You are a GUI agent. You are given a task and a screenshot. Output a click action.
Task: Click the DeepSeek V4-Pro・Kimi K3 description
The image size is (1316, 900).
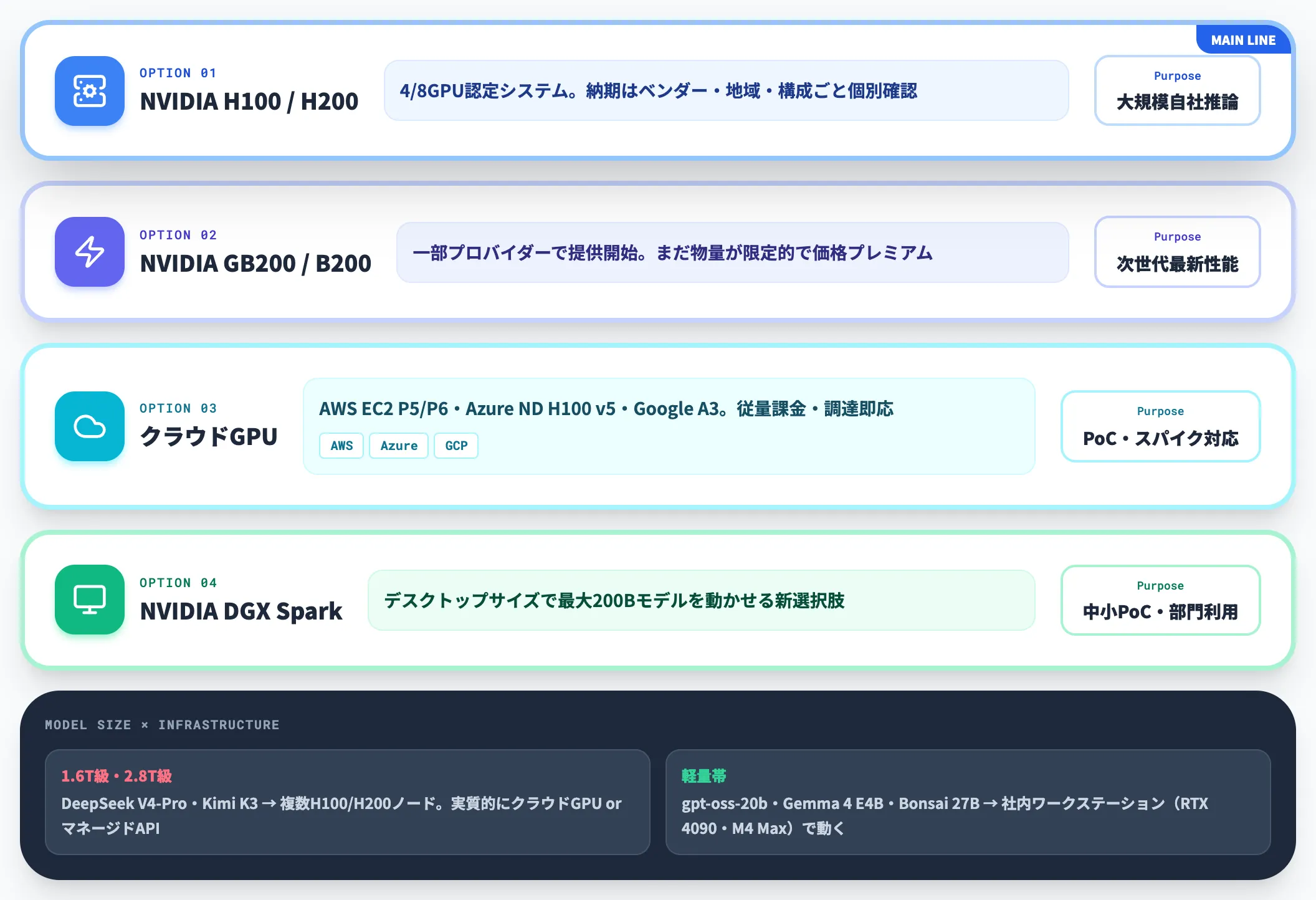pyautogui.click(x=341, y=816)
